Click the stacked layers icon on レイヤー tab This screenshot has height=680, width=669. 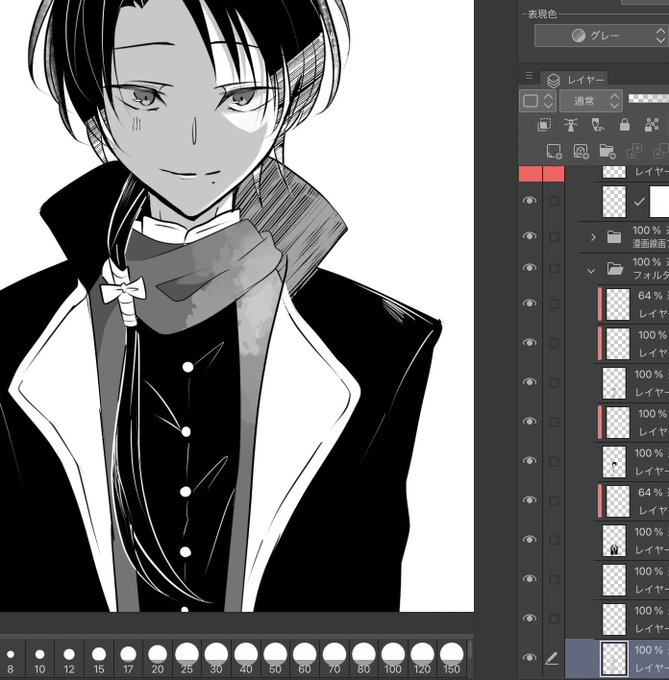click(553, 80)
